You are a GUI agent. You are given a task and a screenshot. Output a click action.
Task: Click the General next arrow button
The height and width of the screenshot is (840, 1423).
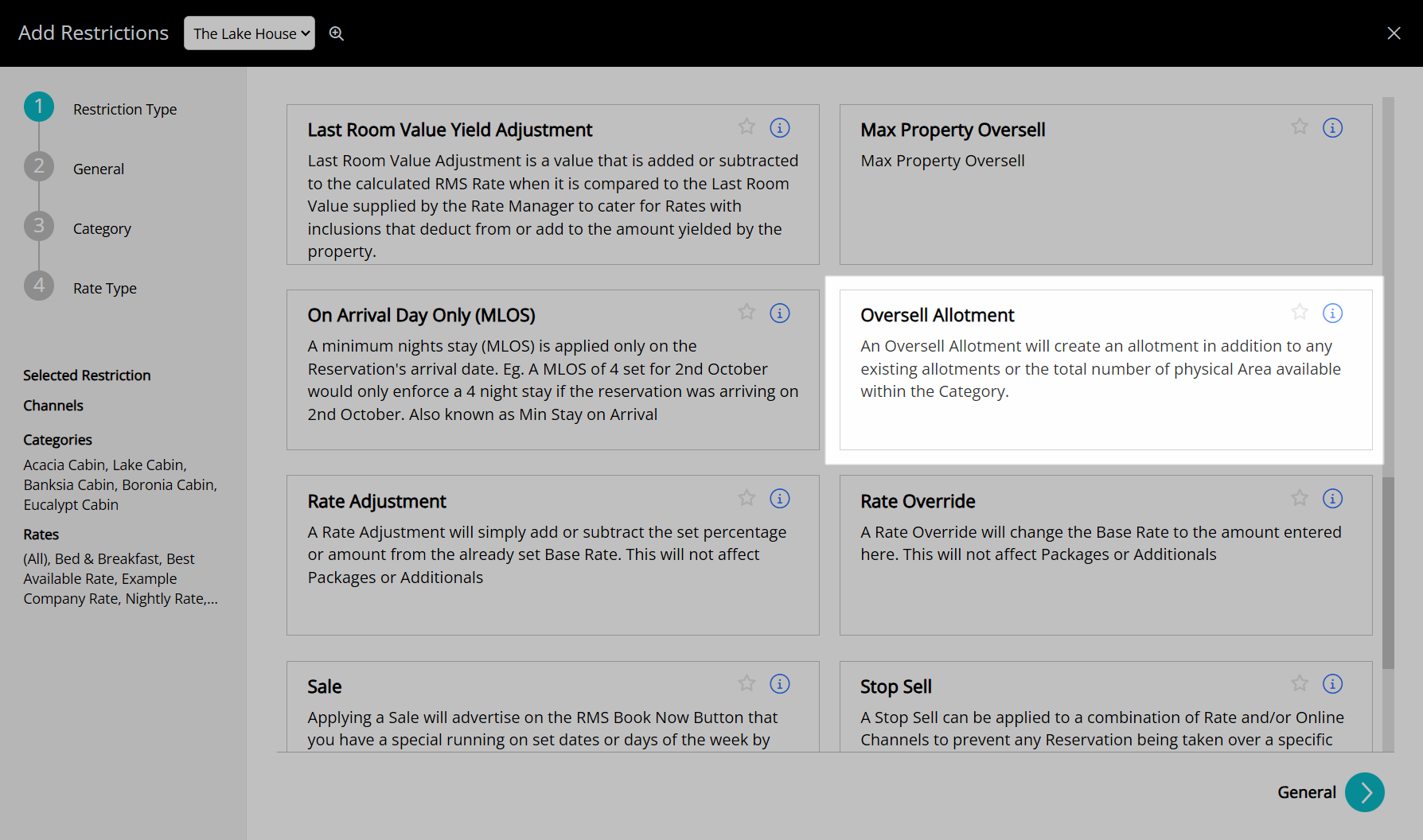coord(1365,792)
